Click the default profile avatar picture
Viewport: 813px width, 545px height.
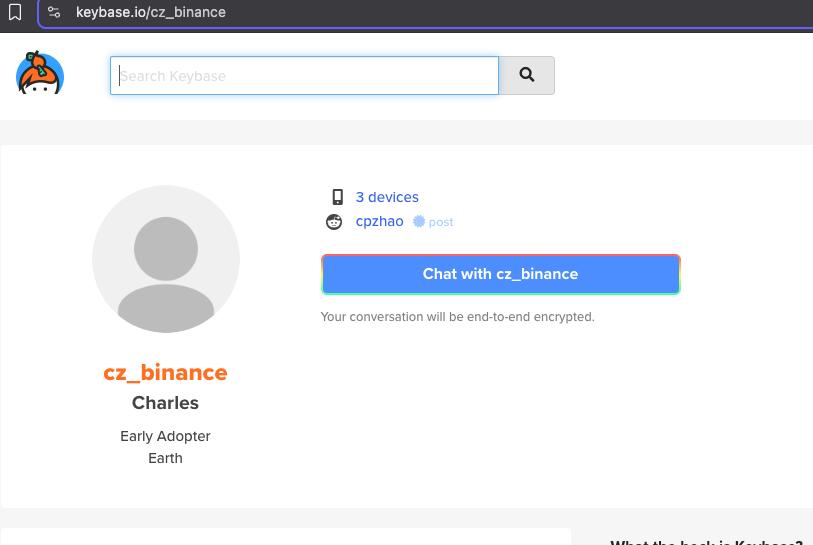point(166,259)
